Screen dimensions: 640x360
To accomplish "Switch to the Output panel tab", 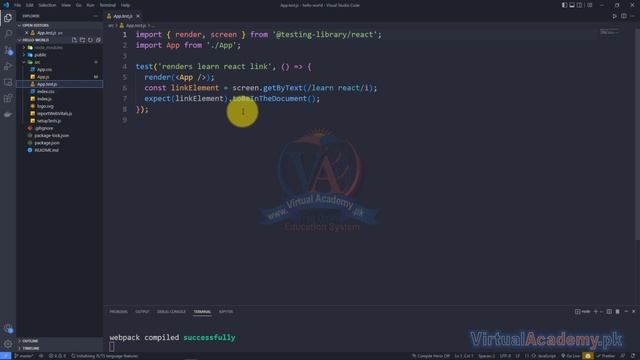I will coord(142,312).
